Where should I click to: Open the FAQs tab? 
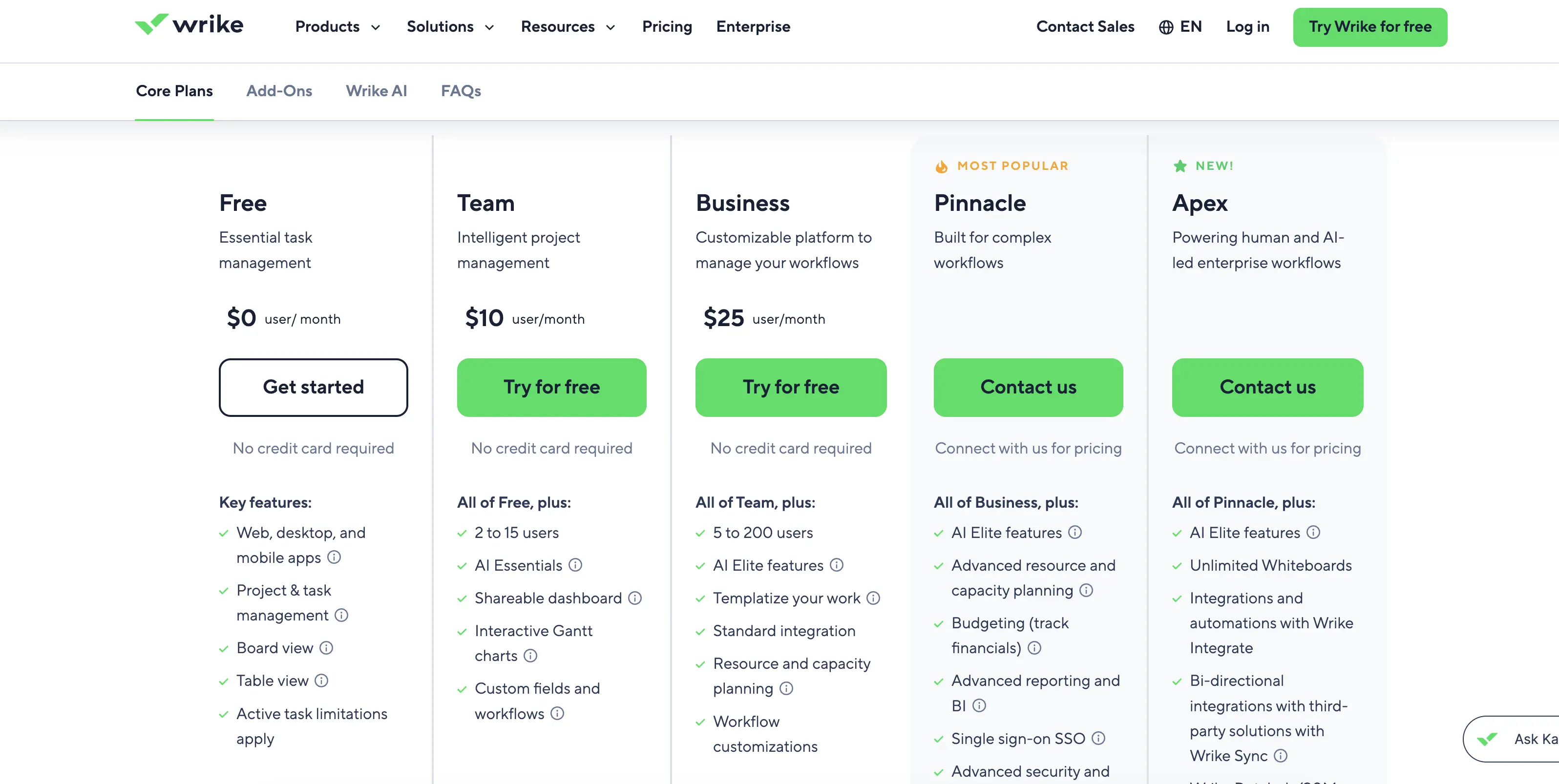tap(461, 91)
